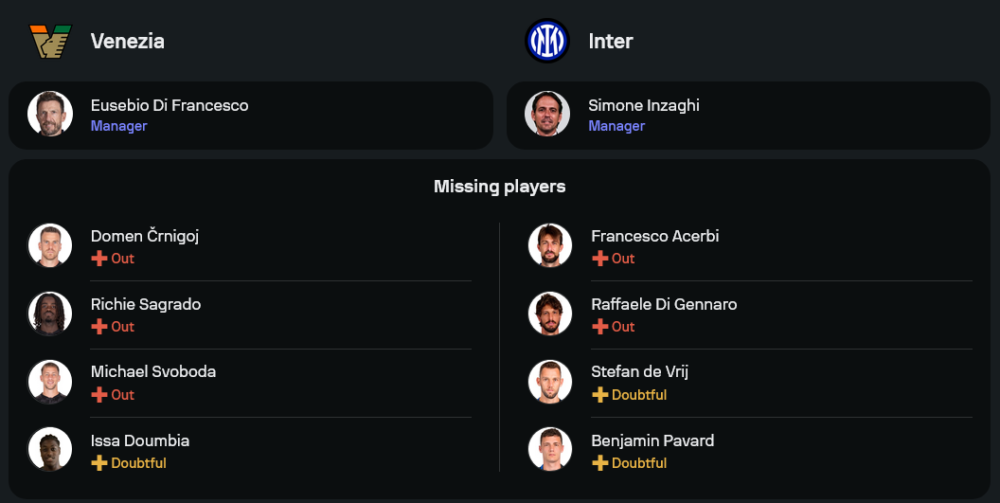Click the yellow Doubtful icon for Benjamin Pavard

600,463
